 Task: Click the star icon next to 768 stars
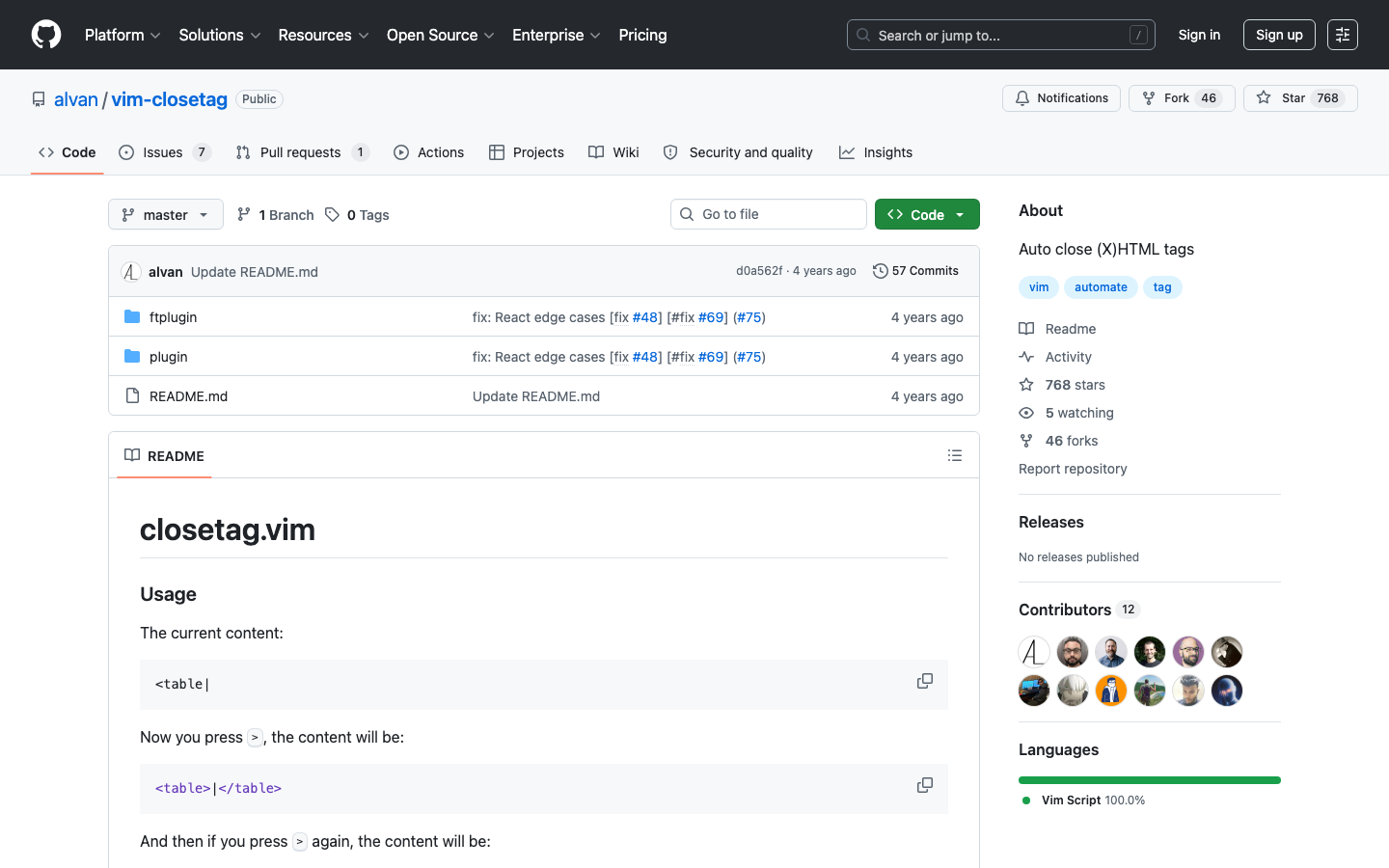coord(1026,385)
